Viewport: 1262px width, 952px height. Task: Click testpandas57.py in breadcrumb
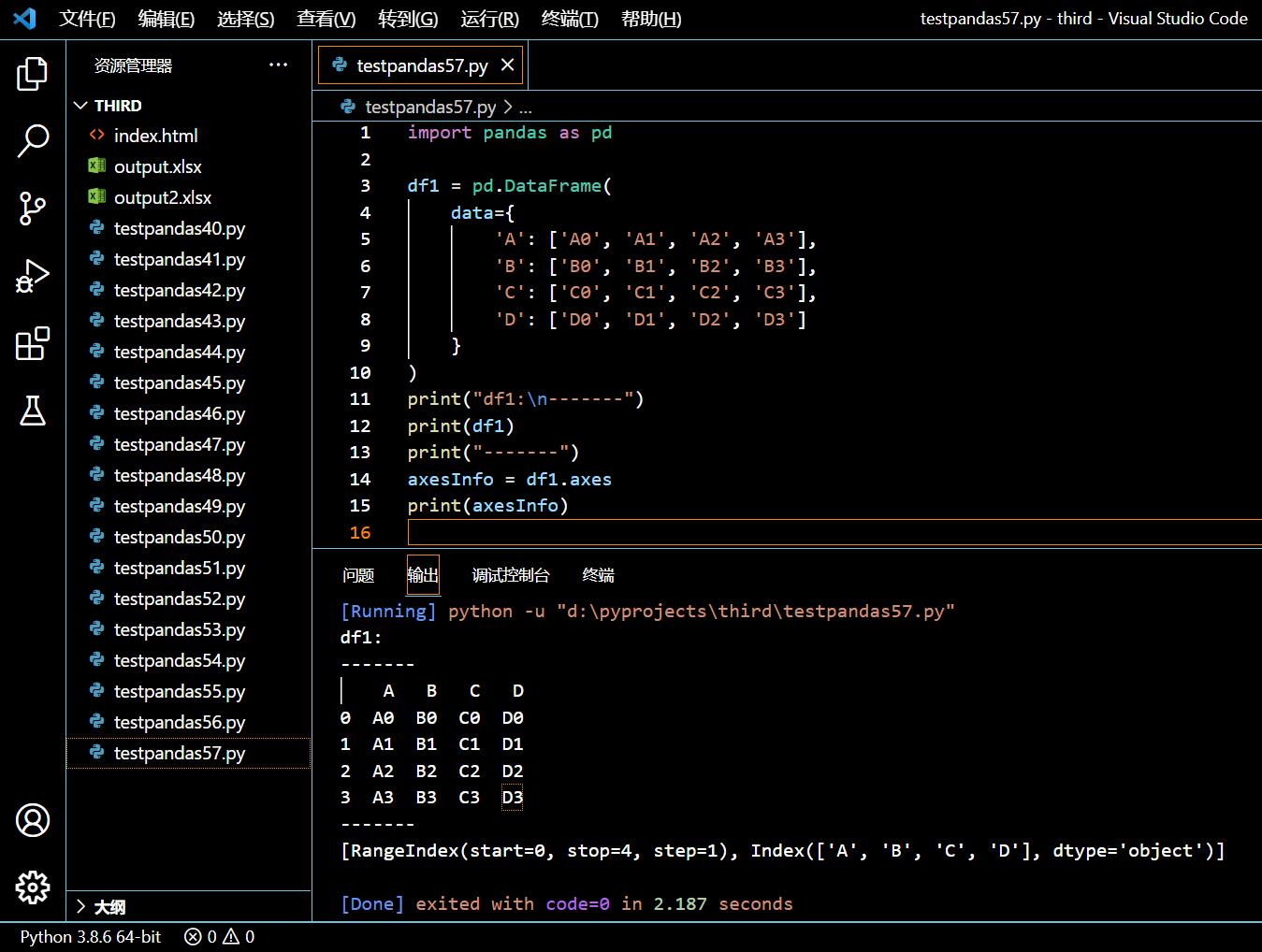coord(430,107)
